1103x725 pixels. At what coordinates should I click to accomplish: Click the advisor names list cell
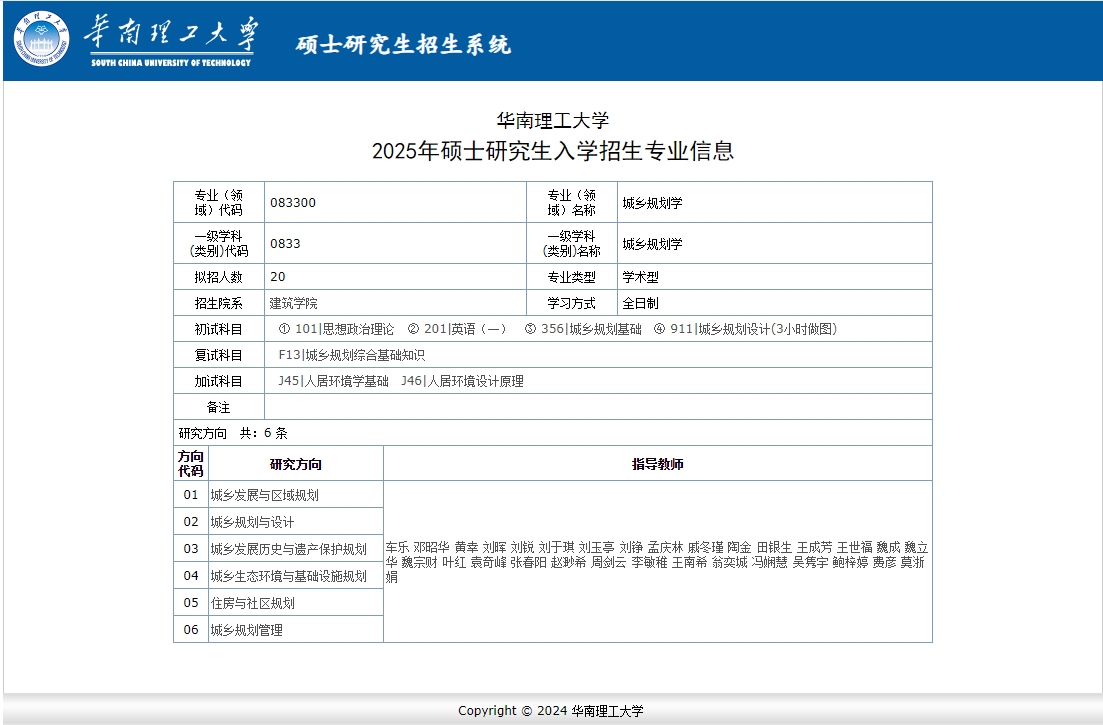(x=658, y=562)
